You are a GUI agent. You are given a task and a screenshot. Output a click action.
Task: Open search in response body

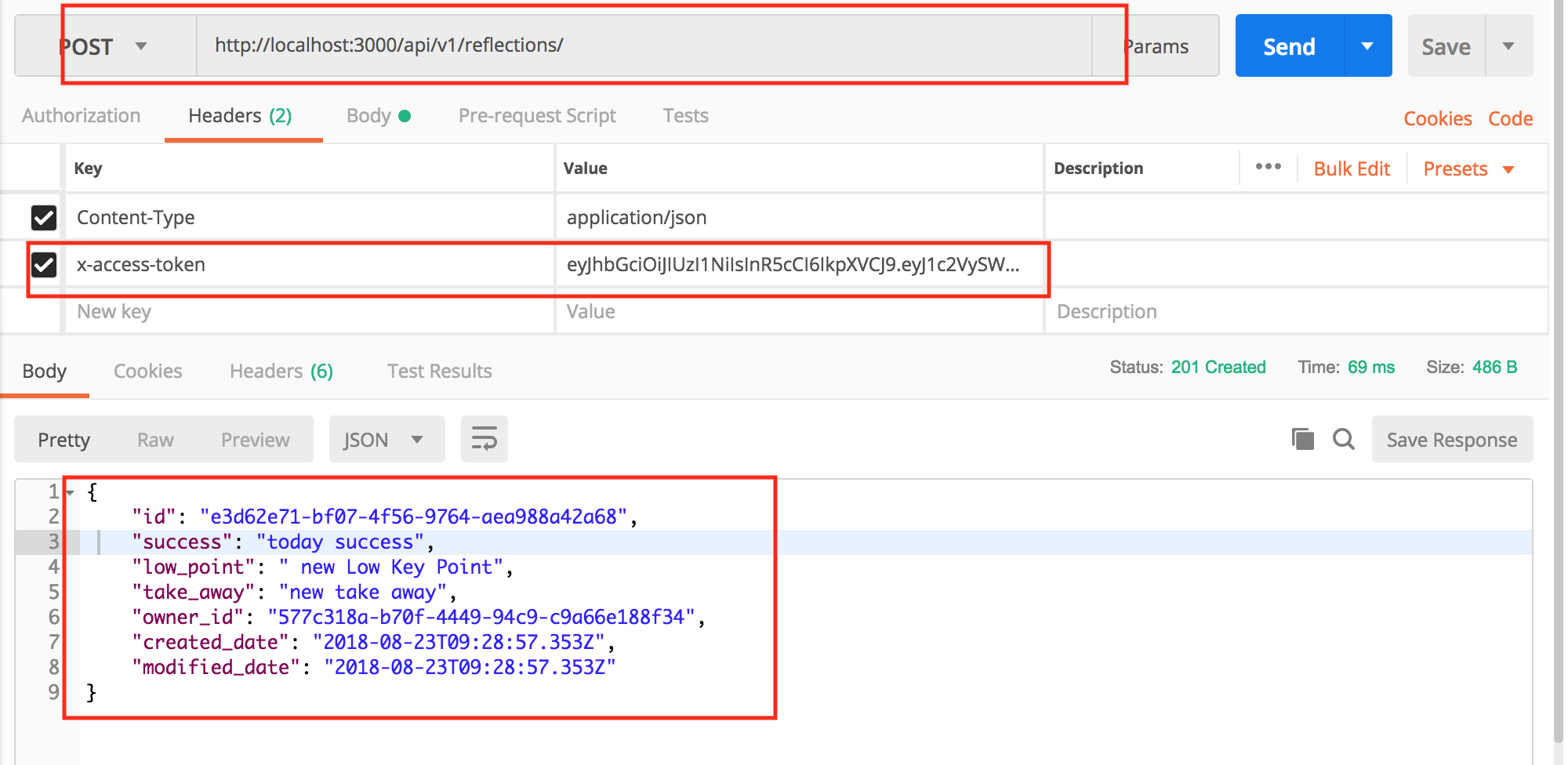coord(1344,439)
